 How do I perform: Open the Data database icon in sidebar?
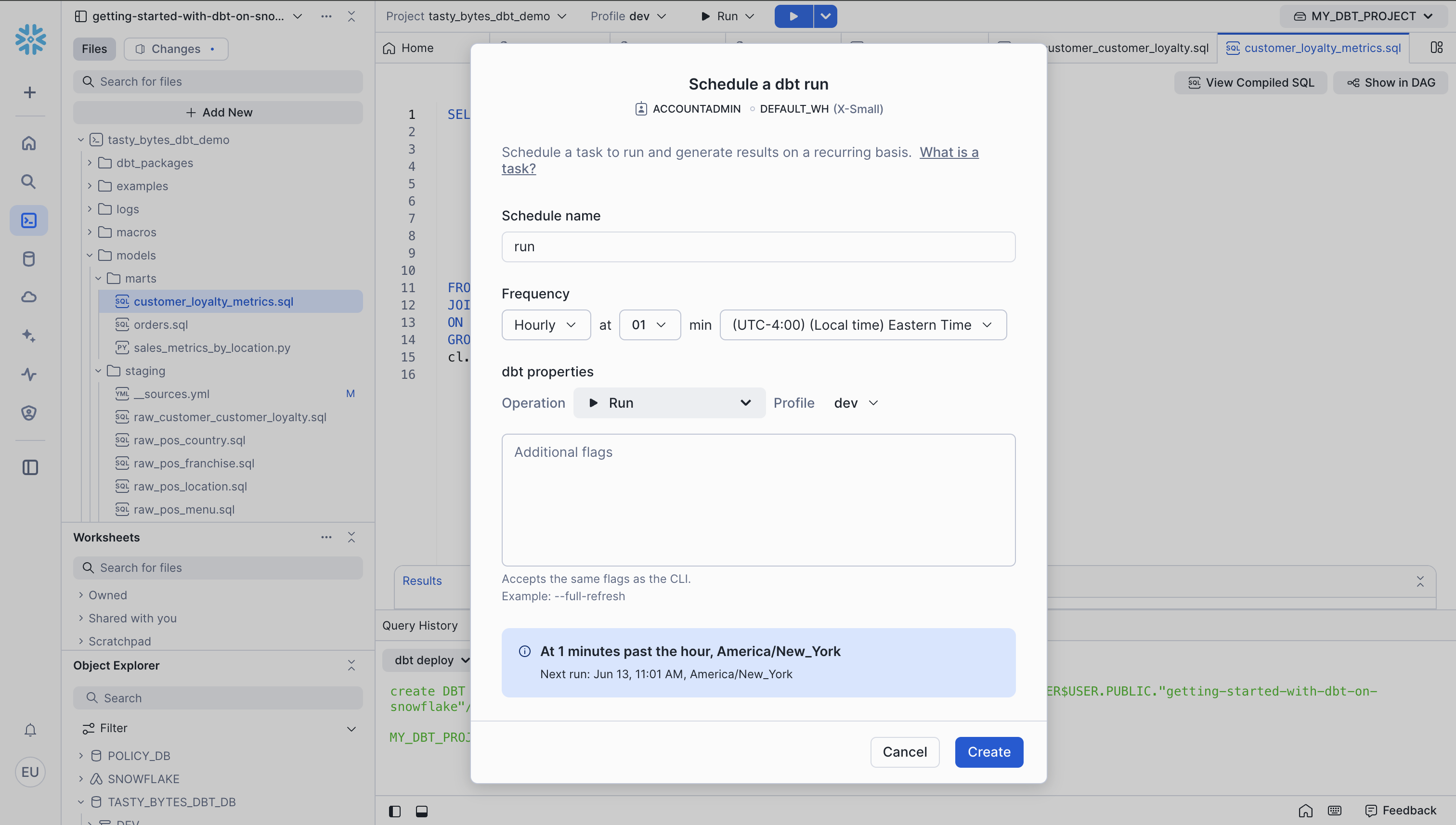tap(29, 259)
